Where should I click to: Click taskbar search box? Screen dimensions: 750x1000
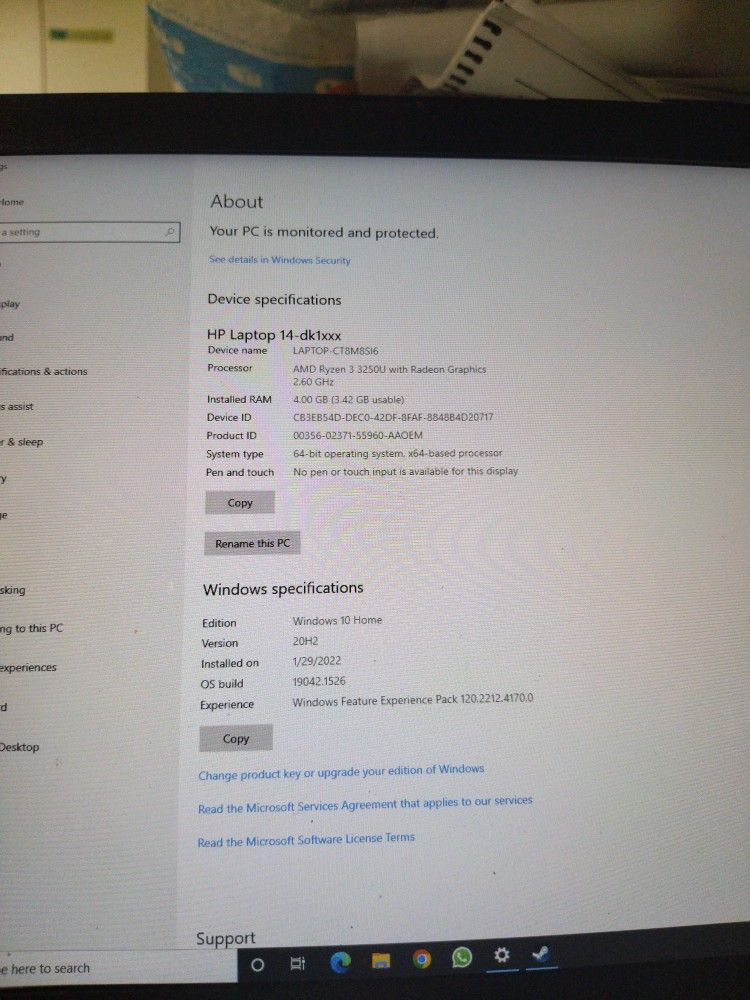pos(118,967)
